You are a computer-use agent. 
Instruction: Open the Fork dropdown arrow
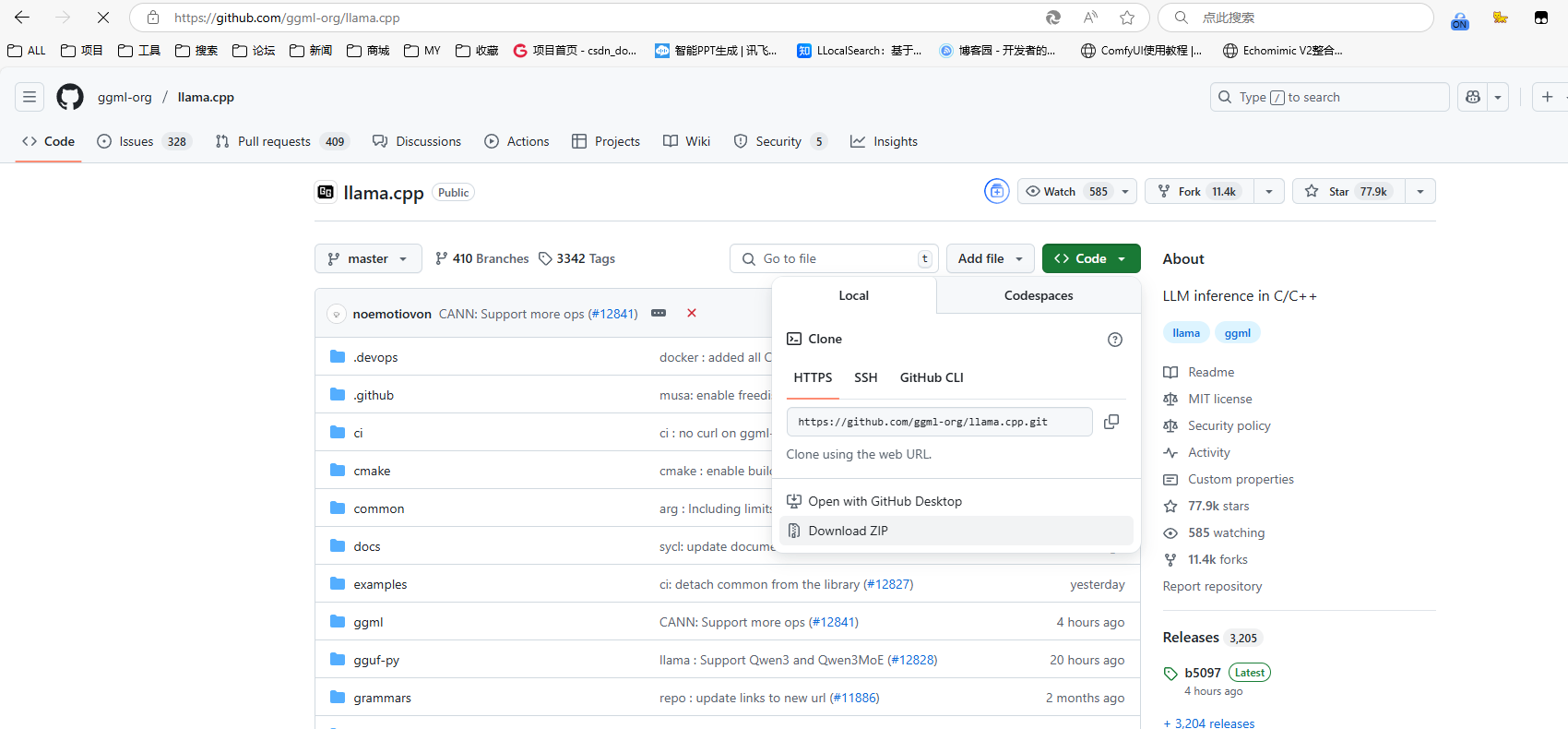[1269, 191]
